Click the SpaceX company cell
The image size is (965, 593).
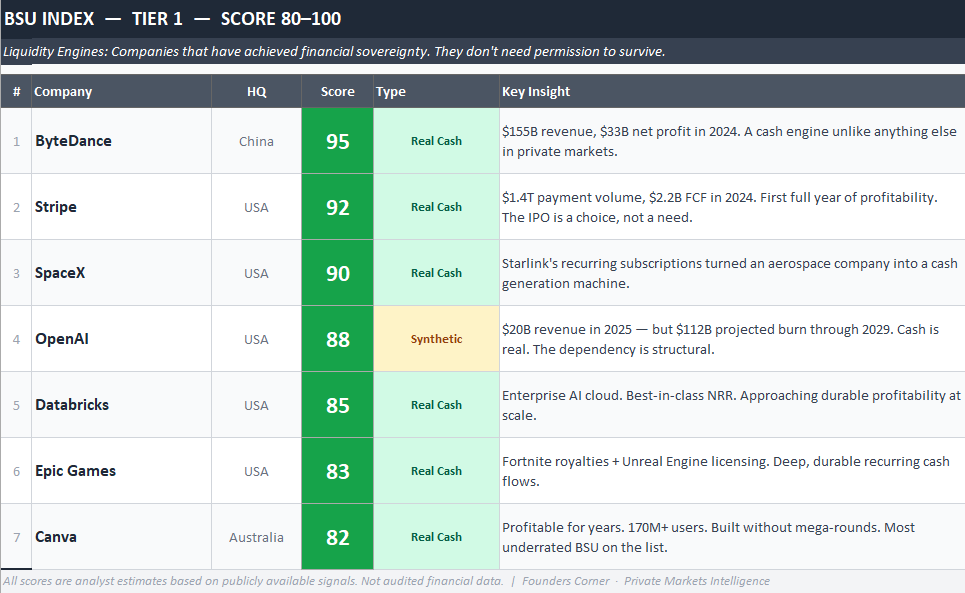(121, 273)
